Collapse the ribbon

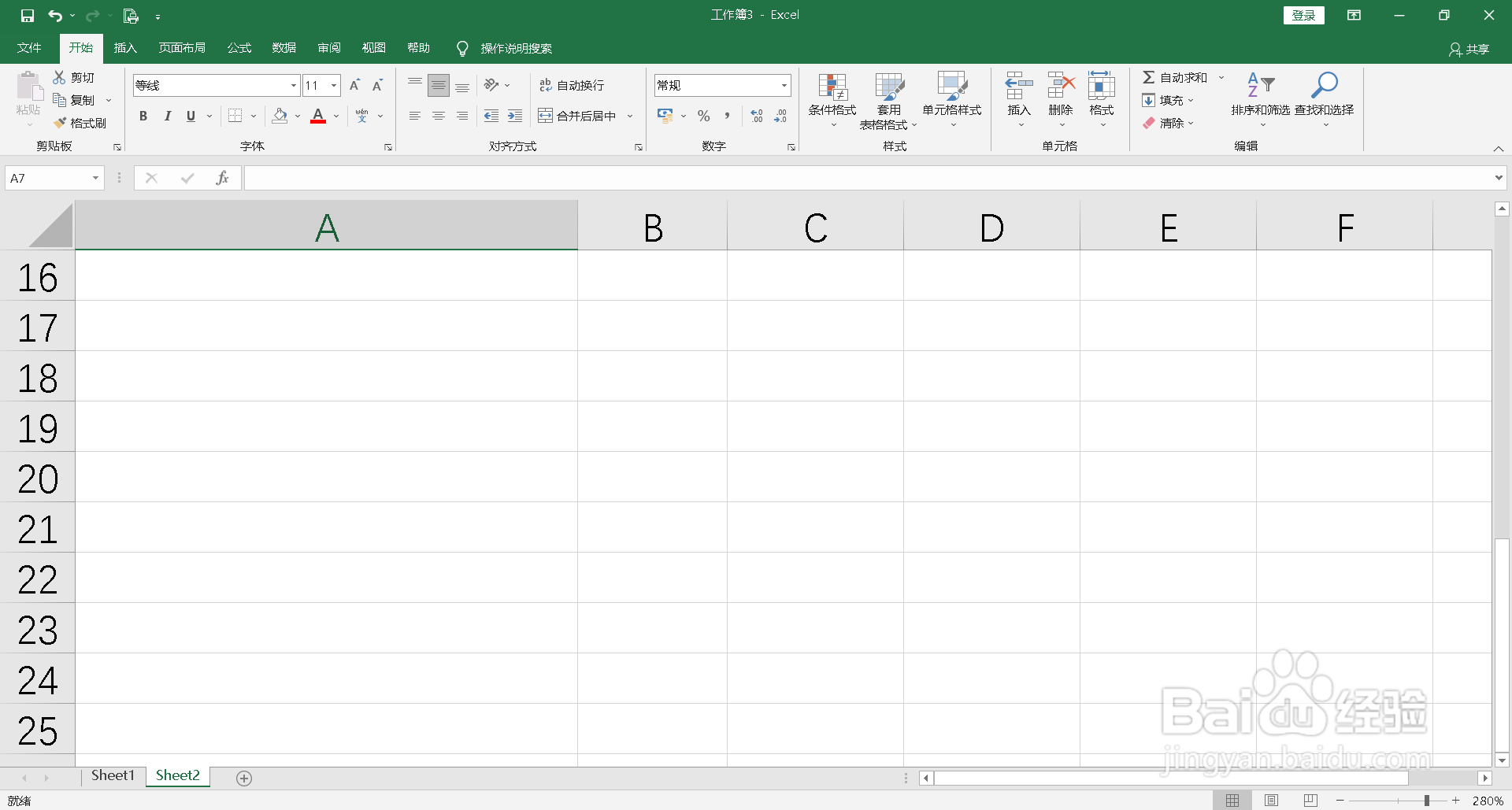tap(1499, 149)
